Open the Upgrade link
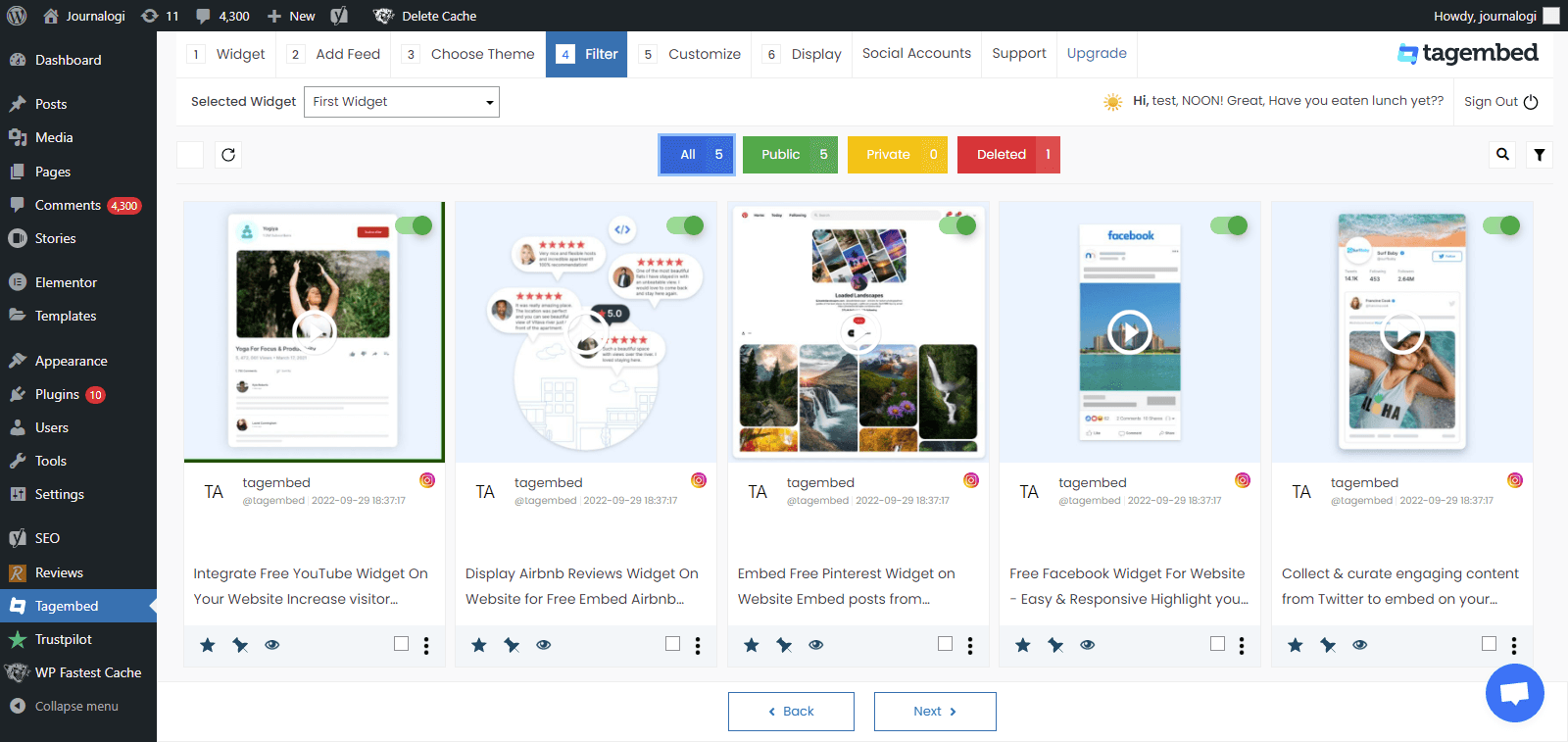 tap(1097, 53)
